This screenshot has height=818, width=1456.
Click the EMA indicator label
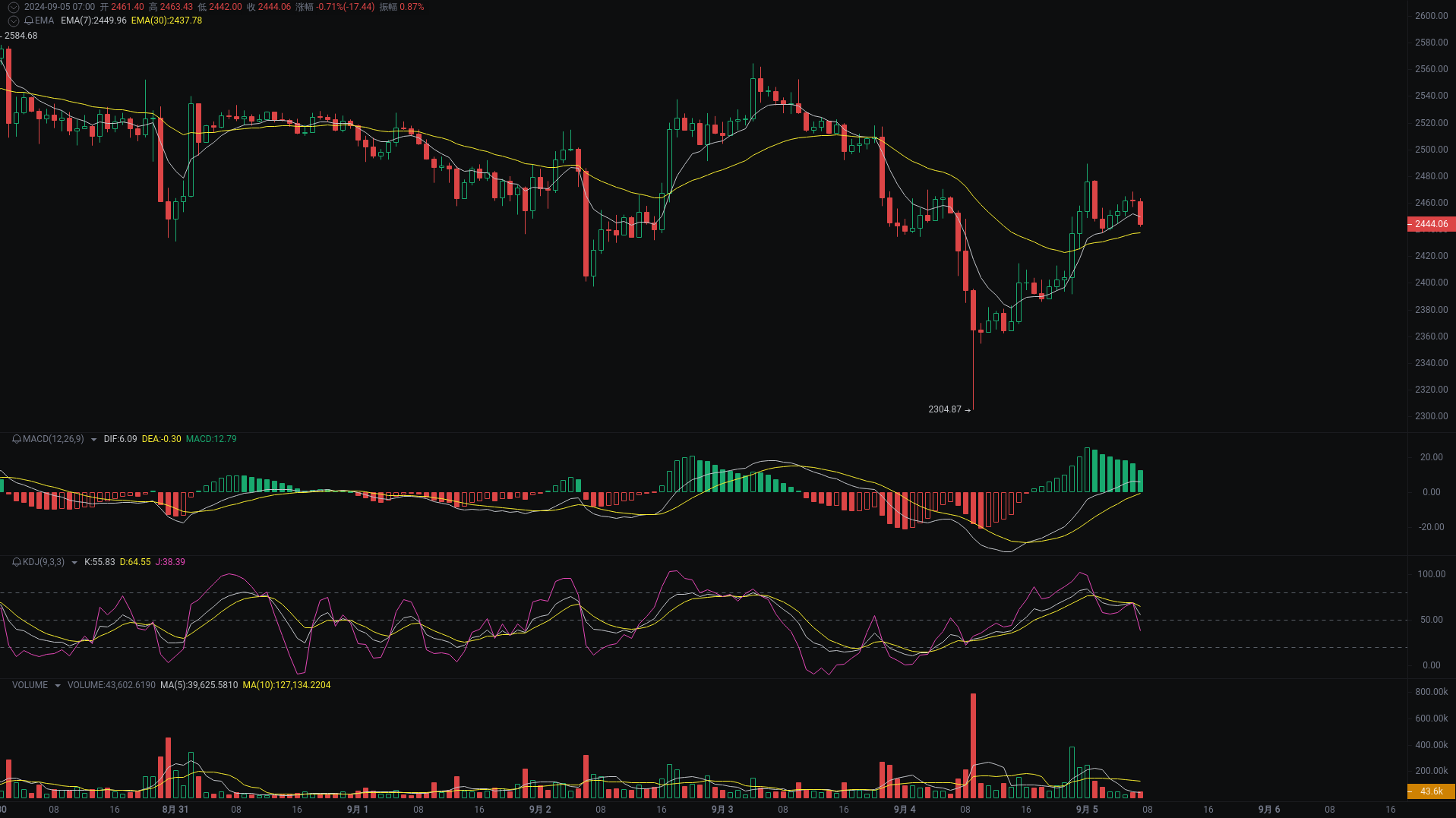pos(44,21)
